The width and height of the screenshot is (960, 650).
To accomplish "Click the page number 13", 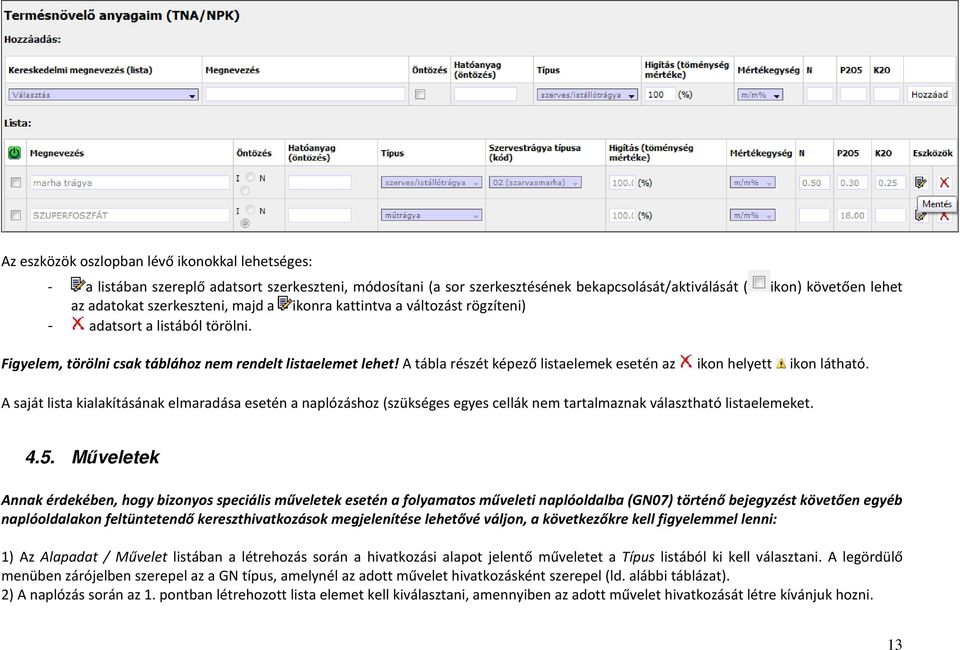I will [x=894, y=643].
